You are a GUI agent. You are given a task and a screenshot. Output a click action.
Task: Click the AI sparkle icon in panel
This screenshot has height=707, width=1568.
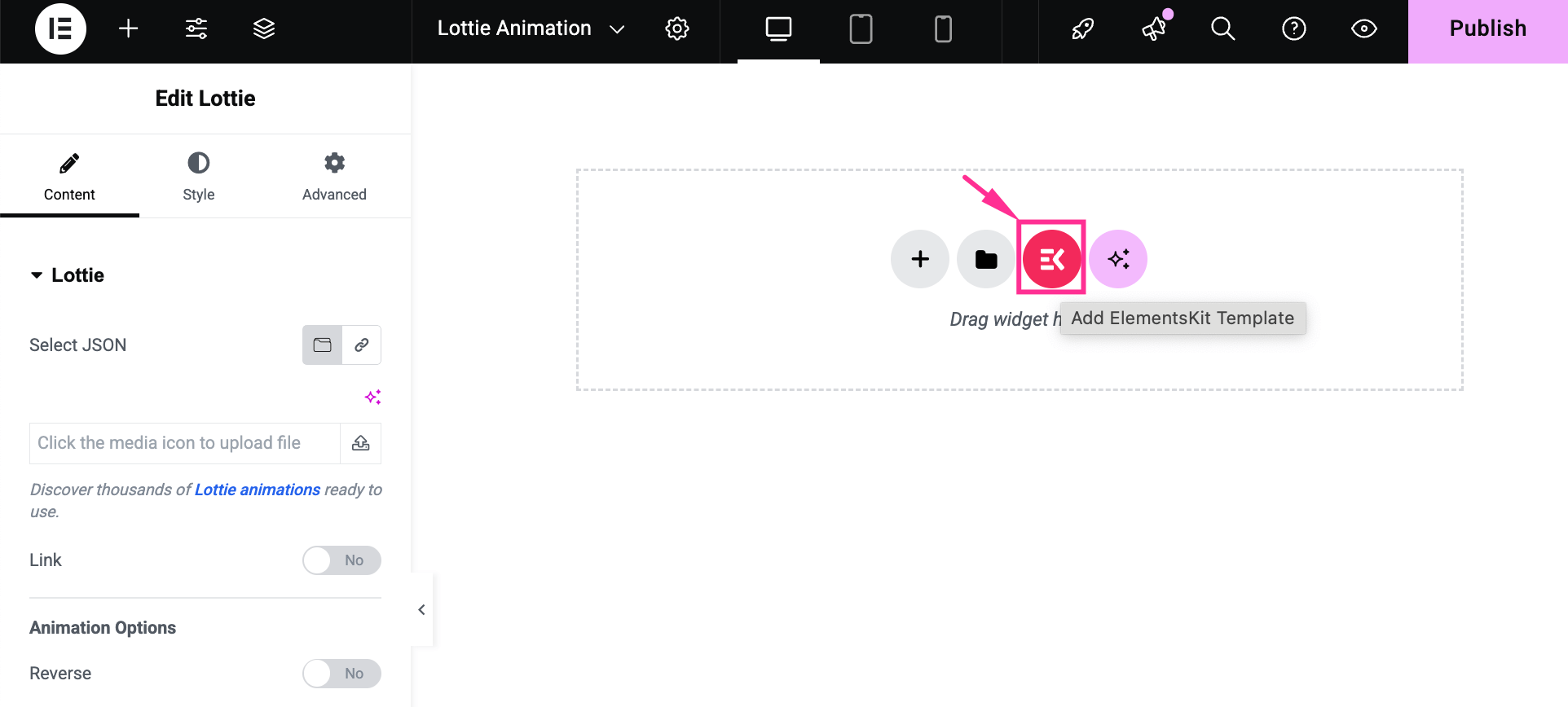(372, 397)
